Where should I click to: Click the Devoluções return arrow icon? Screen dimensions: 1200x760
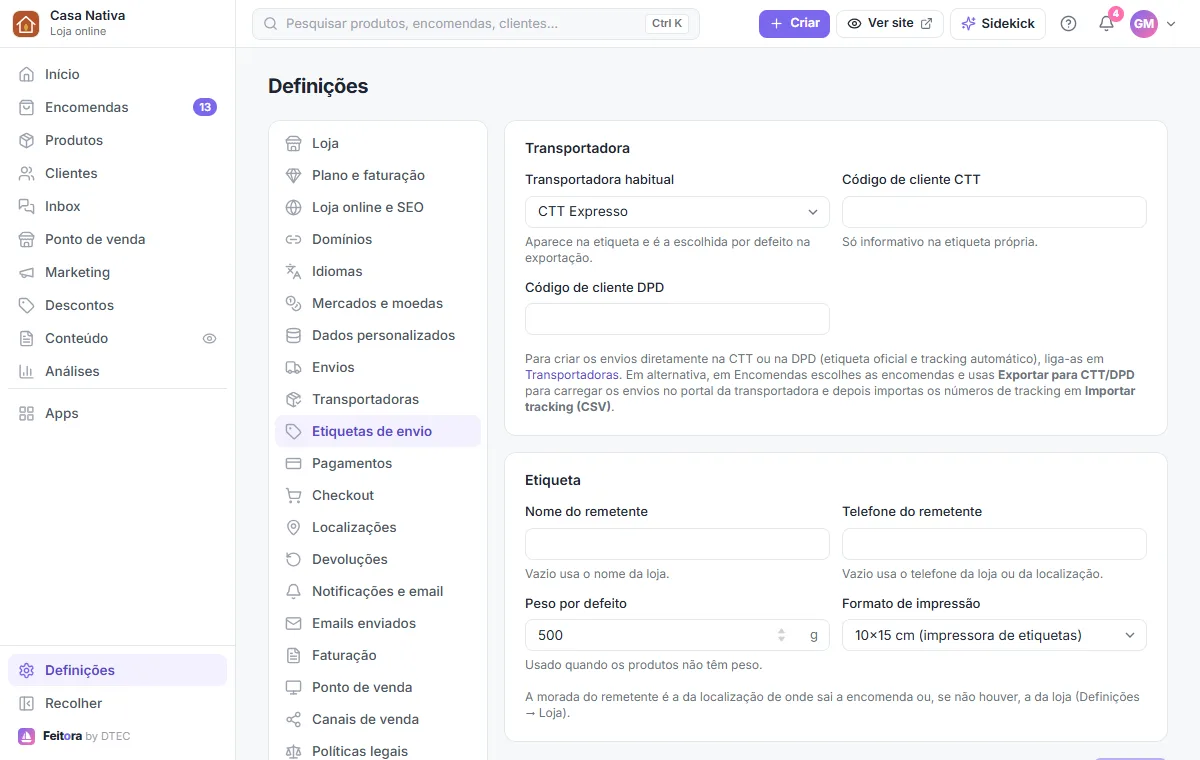click(x=293, y=559)
